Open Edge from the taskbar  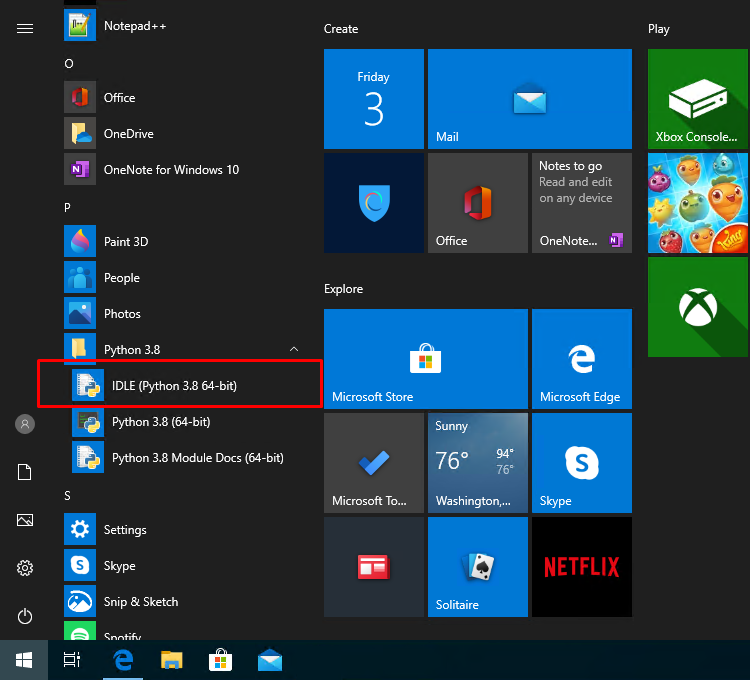click(123, 660)
